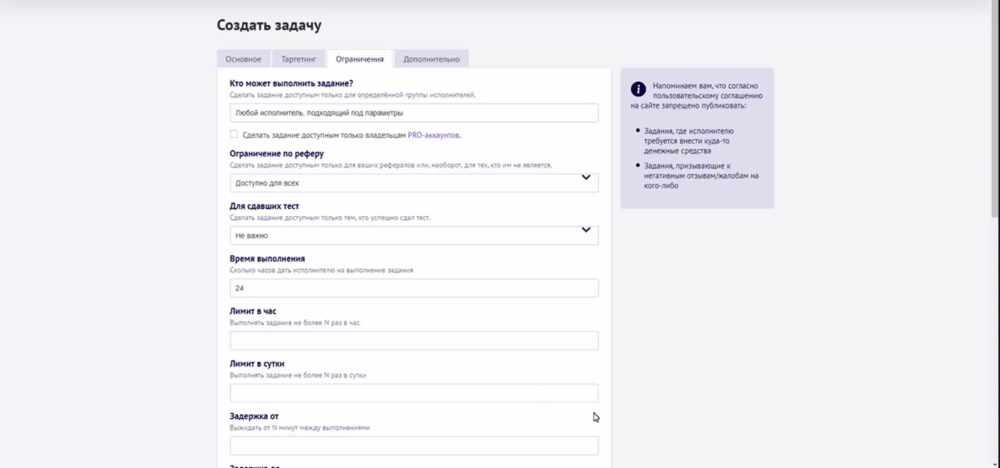
Task: Click the reminder bullet about негативным отзывам
Action: [698, 175]
